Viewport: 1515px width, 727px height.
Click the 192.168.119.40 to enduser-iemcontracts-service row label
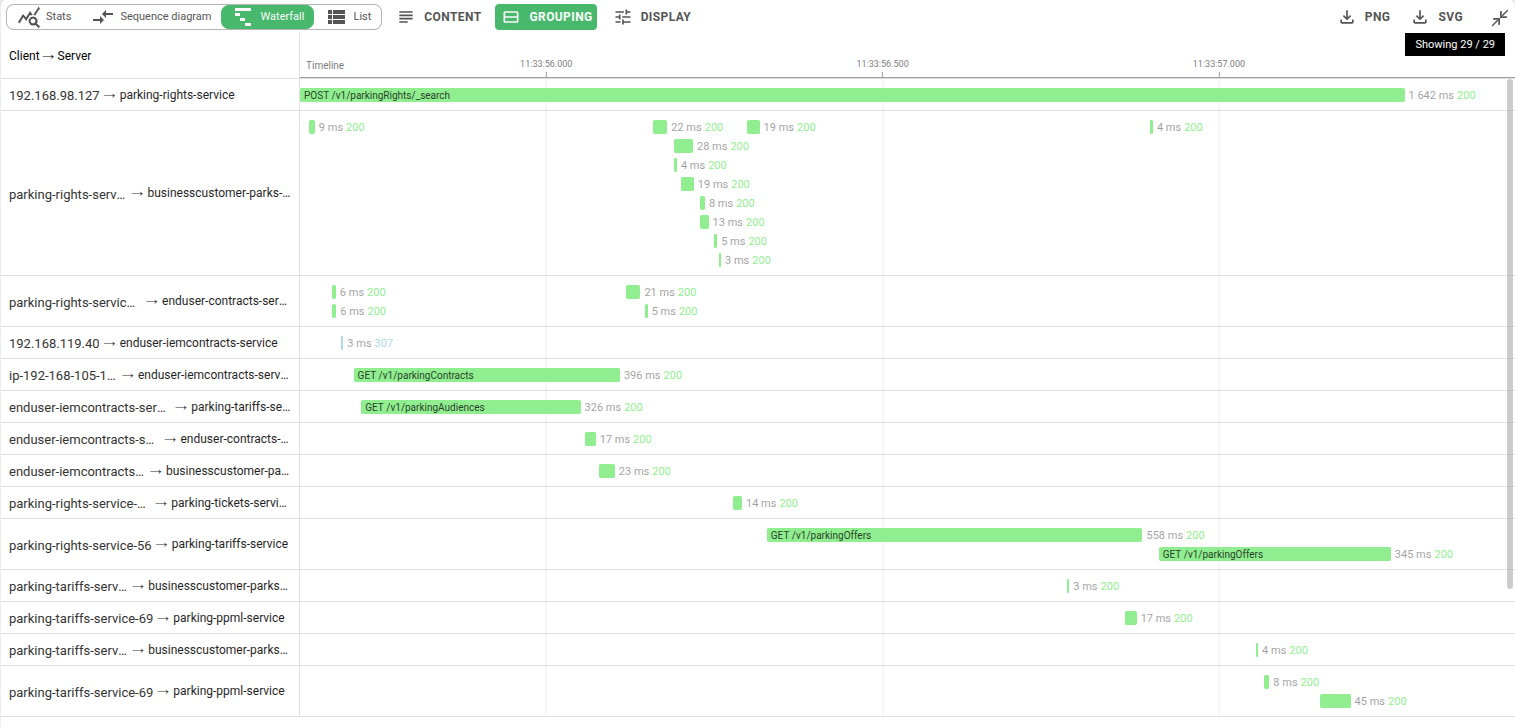pyautogui.click(x=143, y=343)
